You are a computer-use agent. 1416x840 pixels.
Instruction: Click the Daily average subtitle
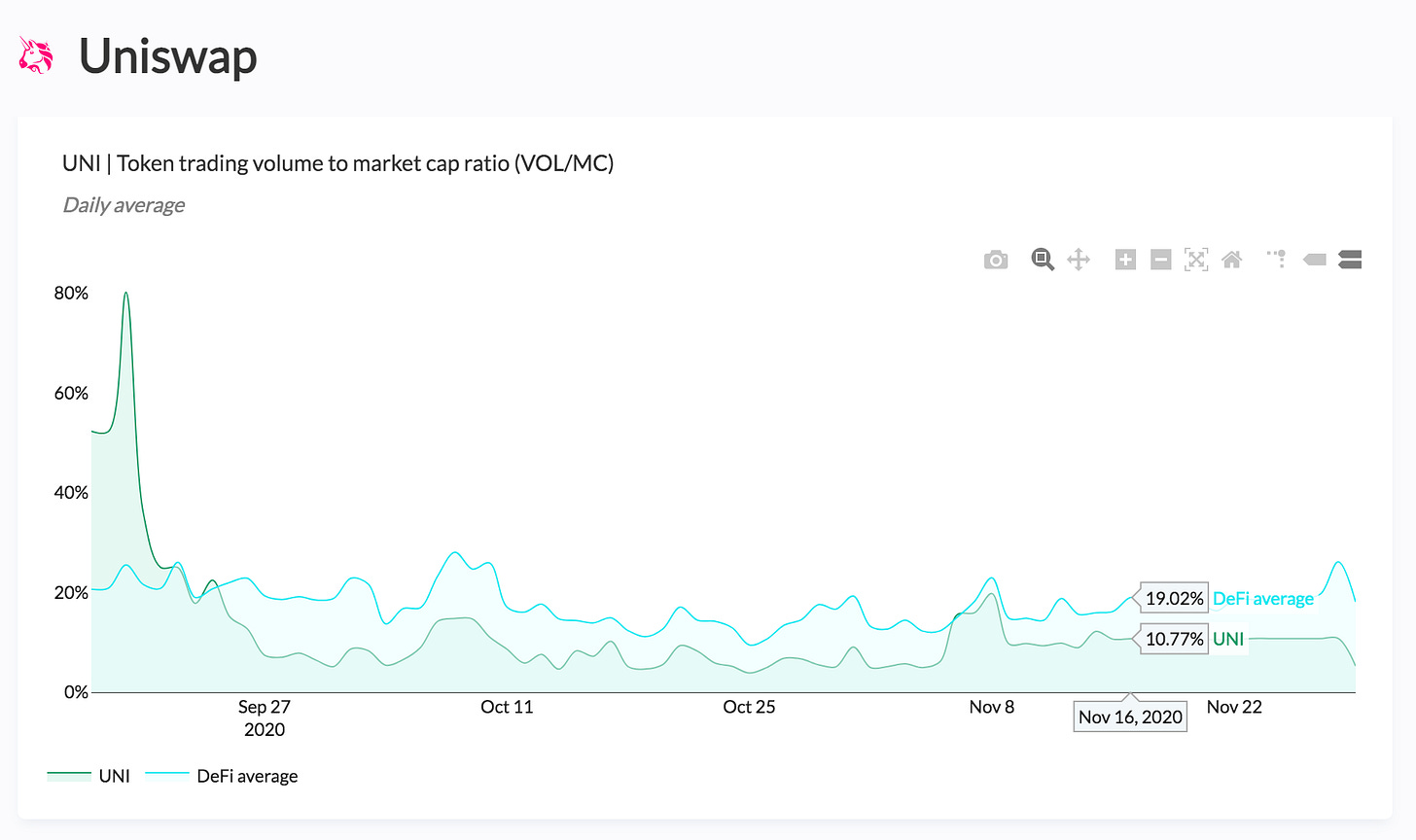point(124,205)
